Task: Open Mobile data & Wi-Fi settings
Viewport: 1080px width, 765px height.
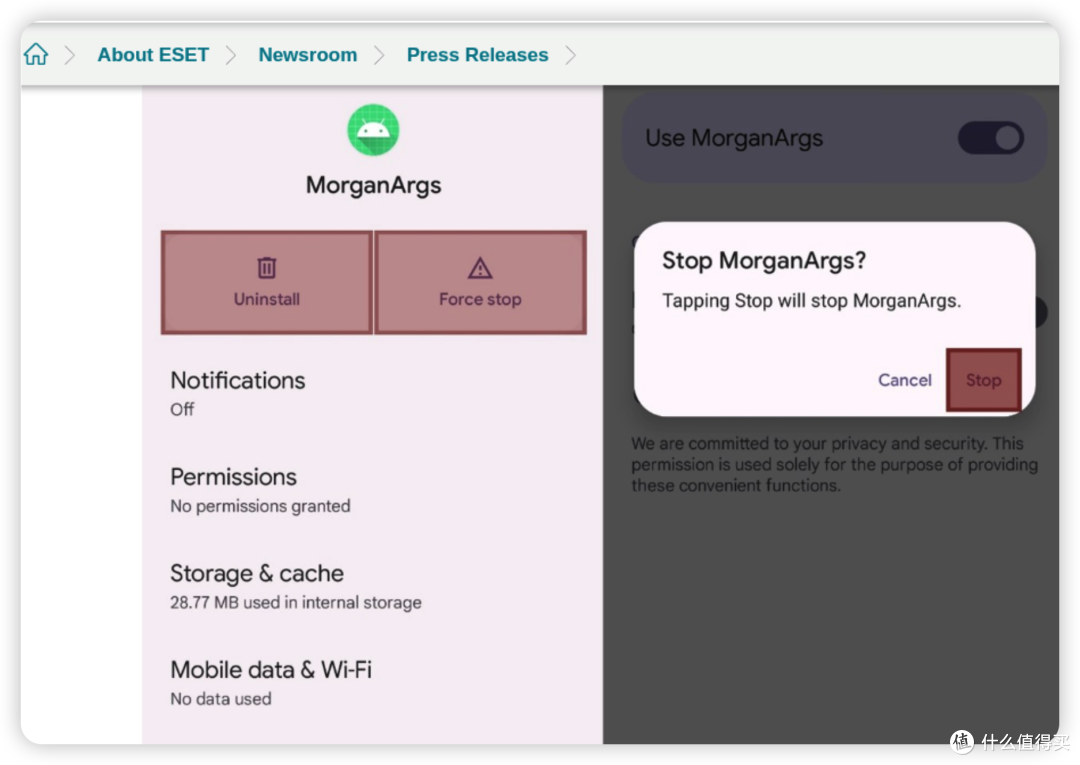Action: (x=372, y=682)
